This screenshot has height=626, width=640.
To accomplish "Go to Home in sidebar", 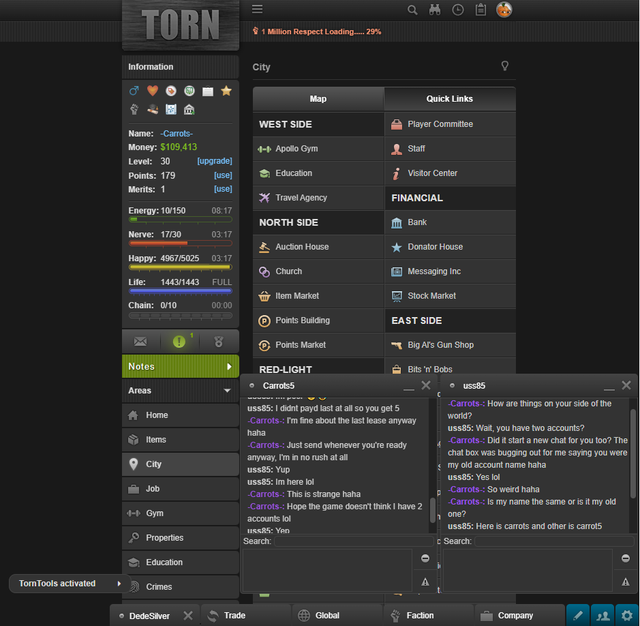I will pos(180,415).
